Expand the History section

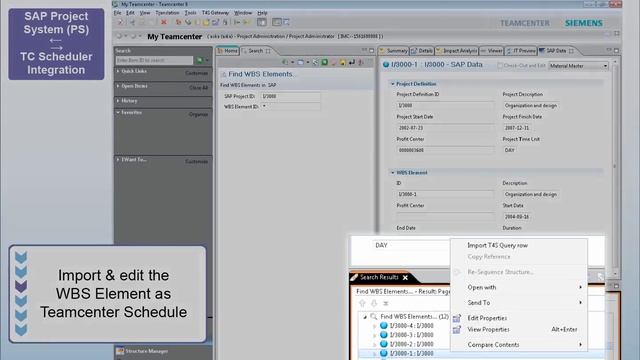(118, 101)
